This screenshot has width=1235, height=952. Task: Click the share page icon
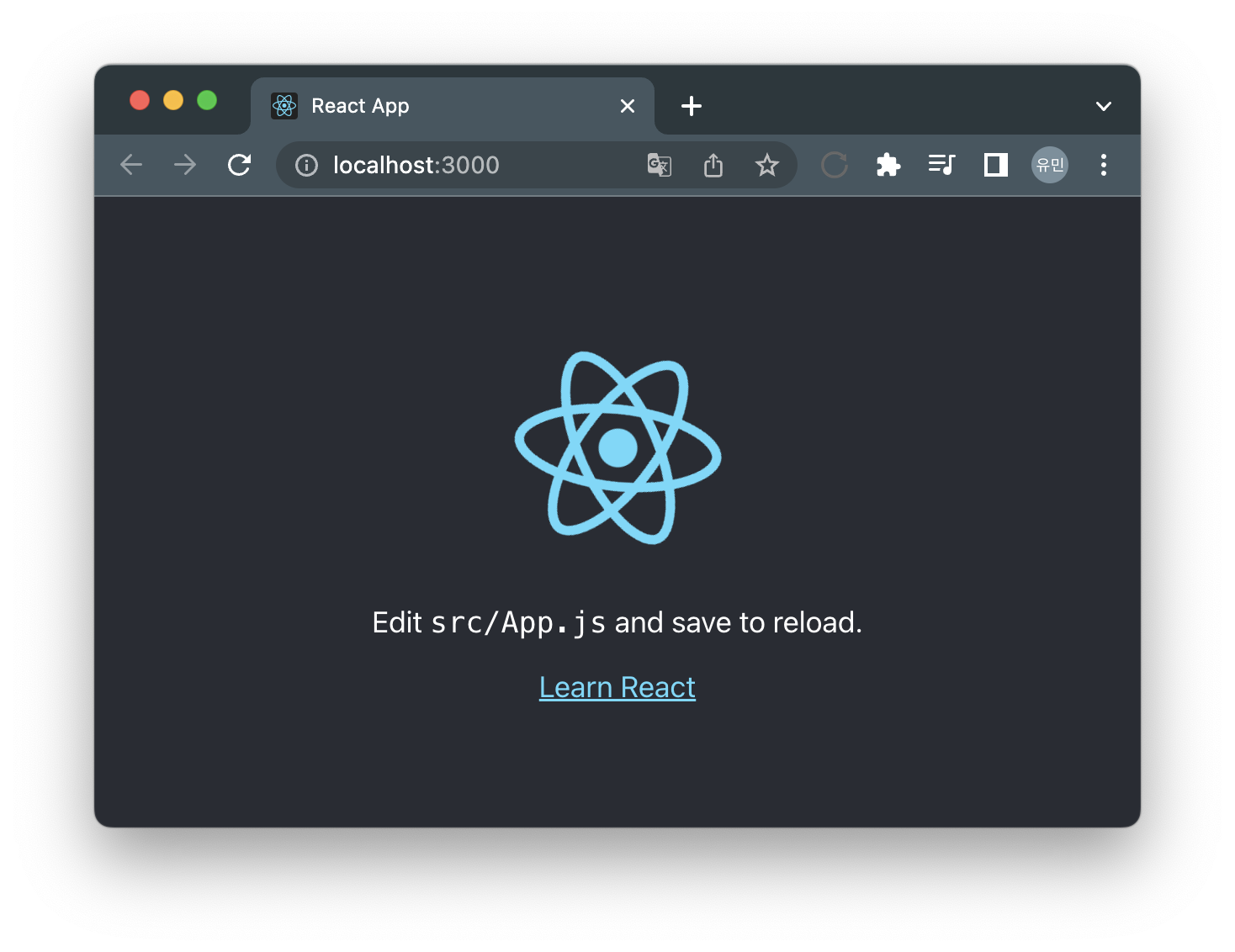click(x=713, y=165)
